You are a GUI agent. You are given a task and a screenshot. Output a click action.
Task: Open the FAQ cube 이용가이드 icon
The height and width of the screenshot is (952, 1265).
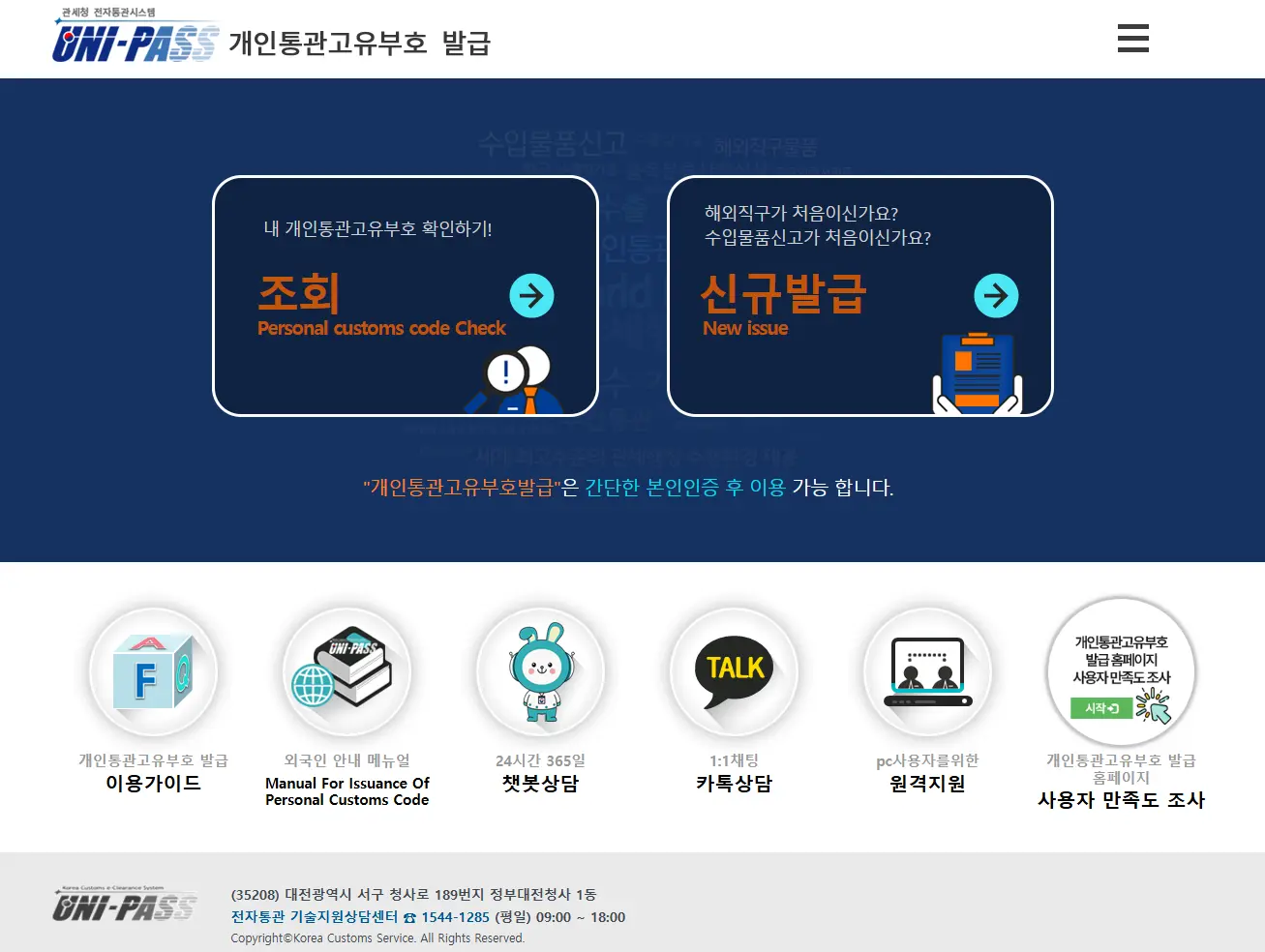click(153, 671)
